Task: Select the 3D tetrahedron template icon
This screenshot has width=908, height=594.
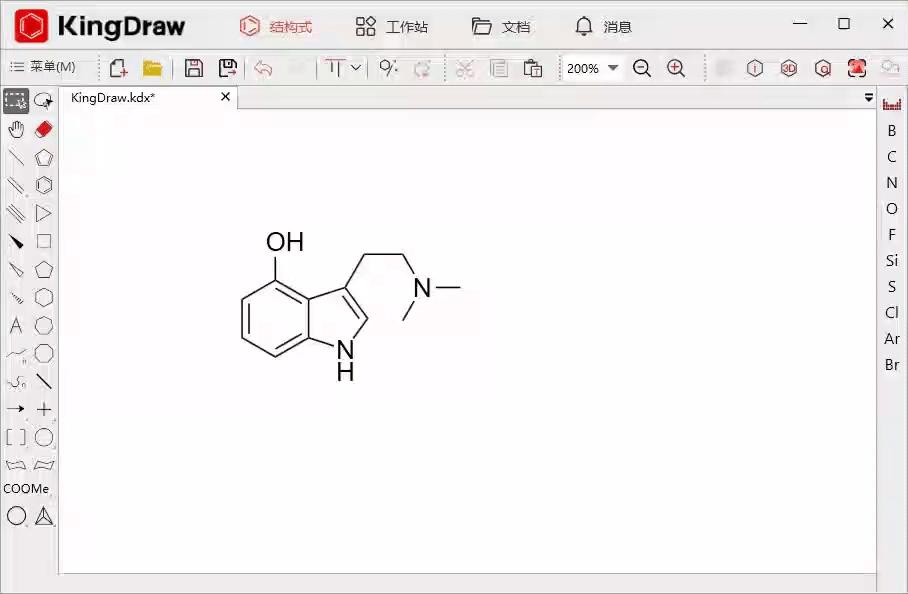Action: [44, 516]
